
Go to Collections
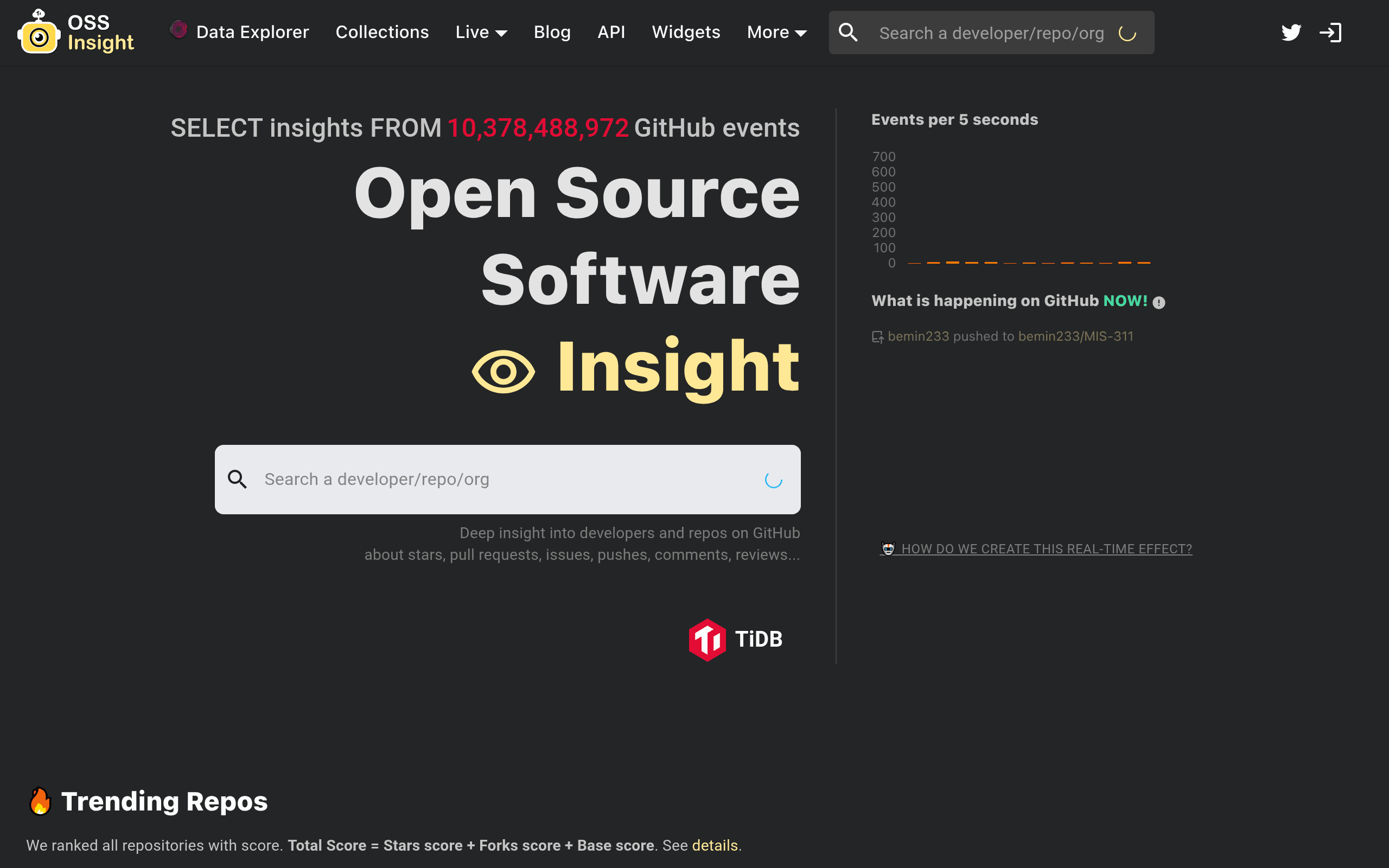tap(383, 32)
